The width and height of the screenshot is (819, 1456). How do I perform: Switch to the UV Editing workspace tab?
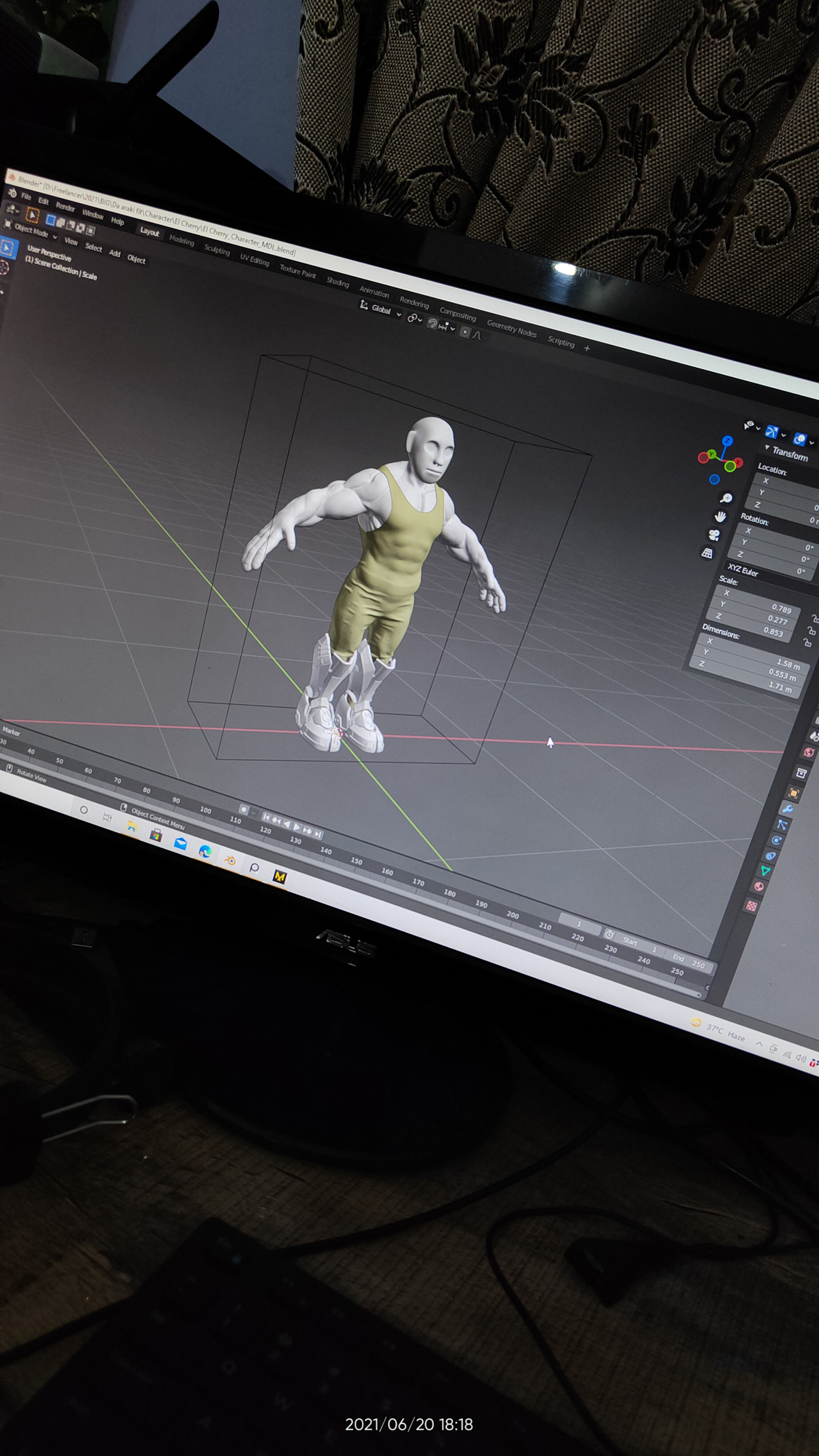pos(255,260)
